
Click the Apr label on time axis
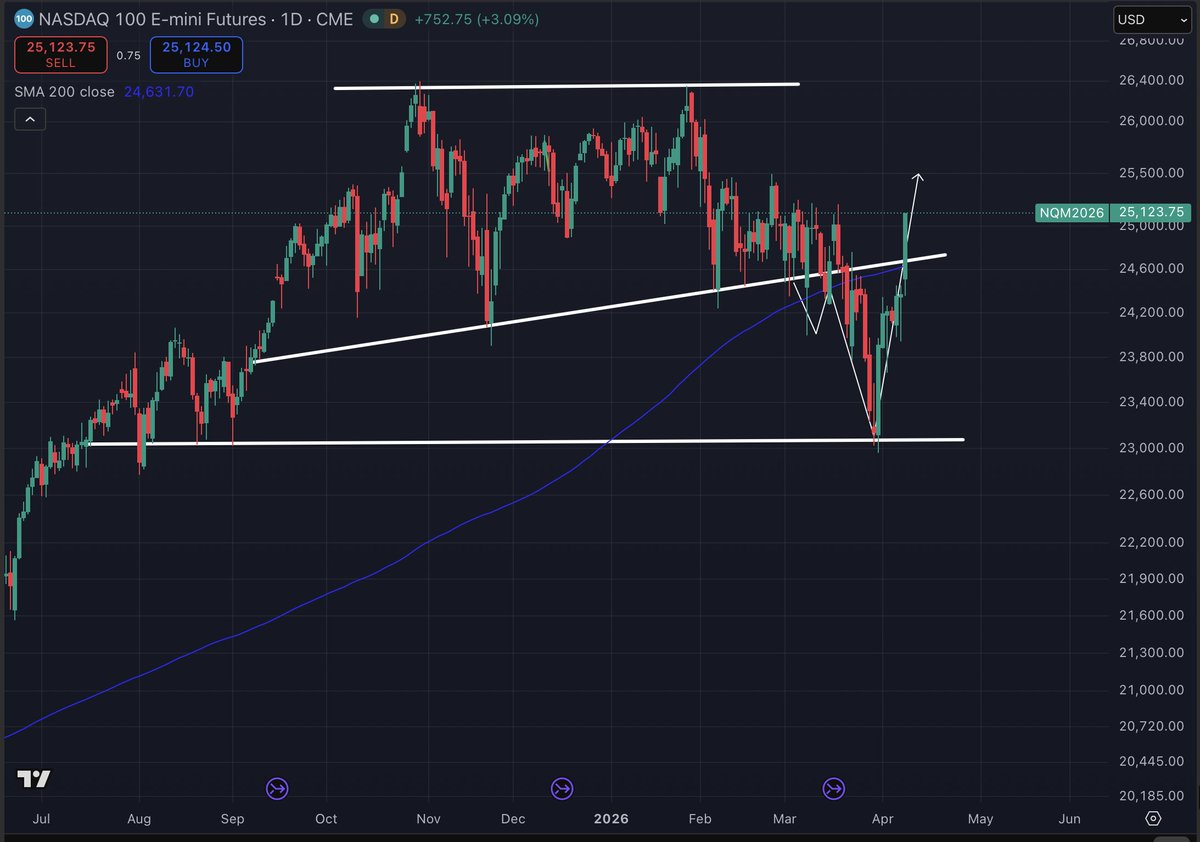(x=883, y=819)
